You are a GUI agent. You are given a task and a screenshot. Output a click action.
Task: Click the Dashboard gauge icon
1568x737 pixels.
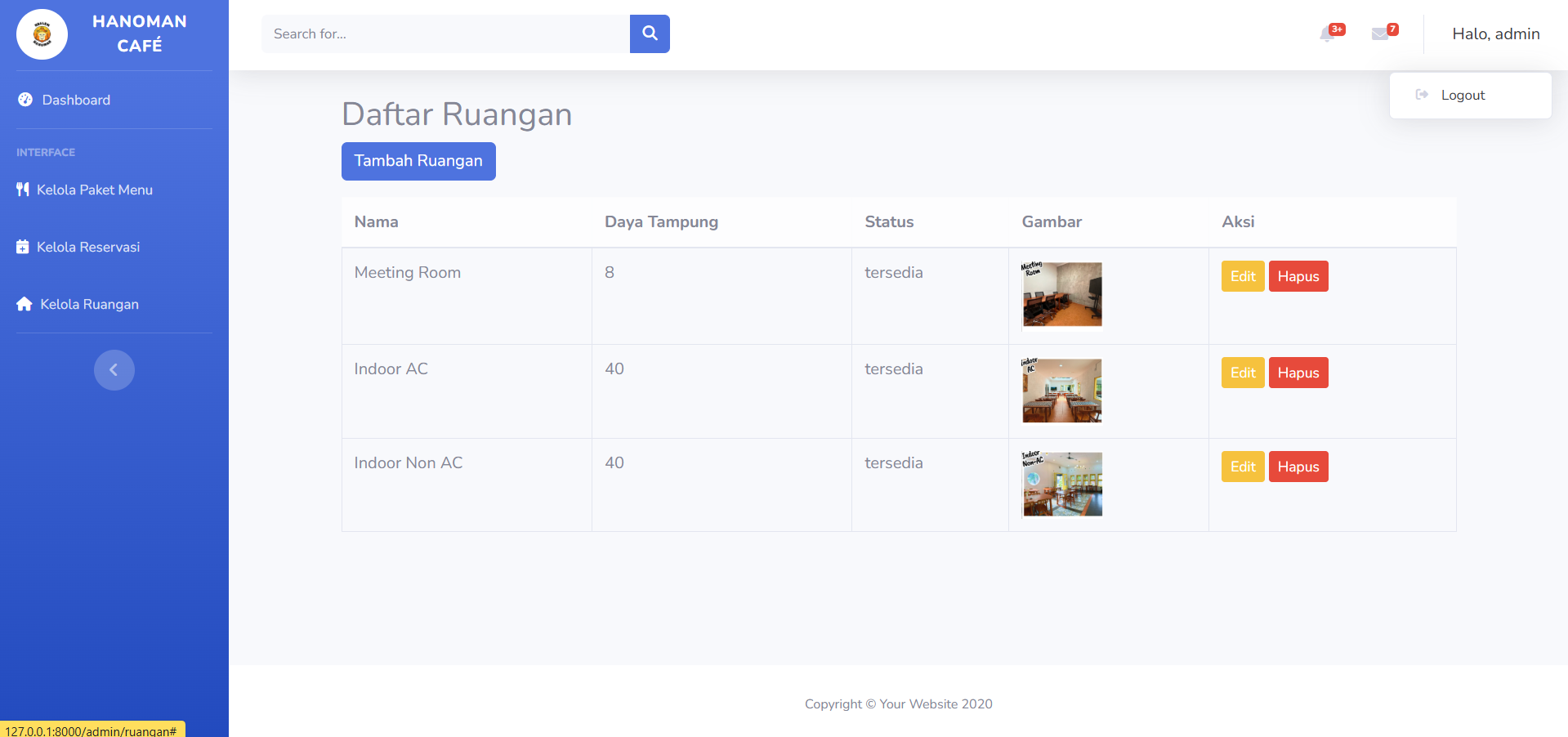(x=25, y=100)
